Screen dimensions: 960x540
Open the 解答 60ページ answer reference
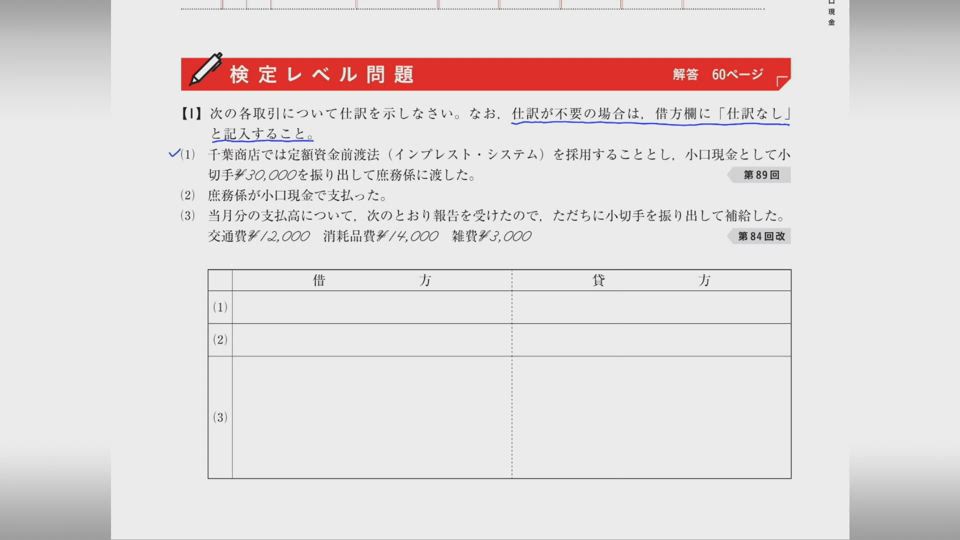click(717, 74)
